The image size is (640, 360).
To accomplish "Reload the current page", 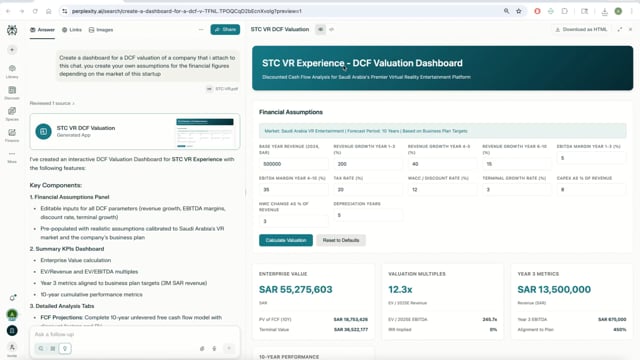I will coord(35,11).
